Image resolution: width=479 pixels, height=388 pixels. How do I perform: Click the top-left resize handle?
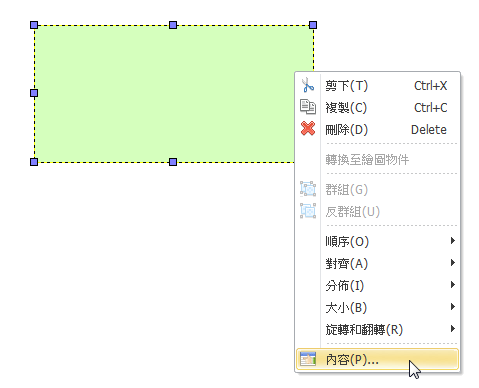34,25
